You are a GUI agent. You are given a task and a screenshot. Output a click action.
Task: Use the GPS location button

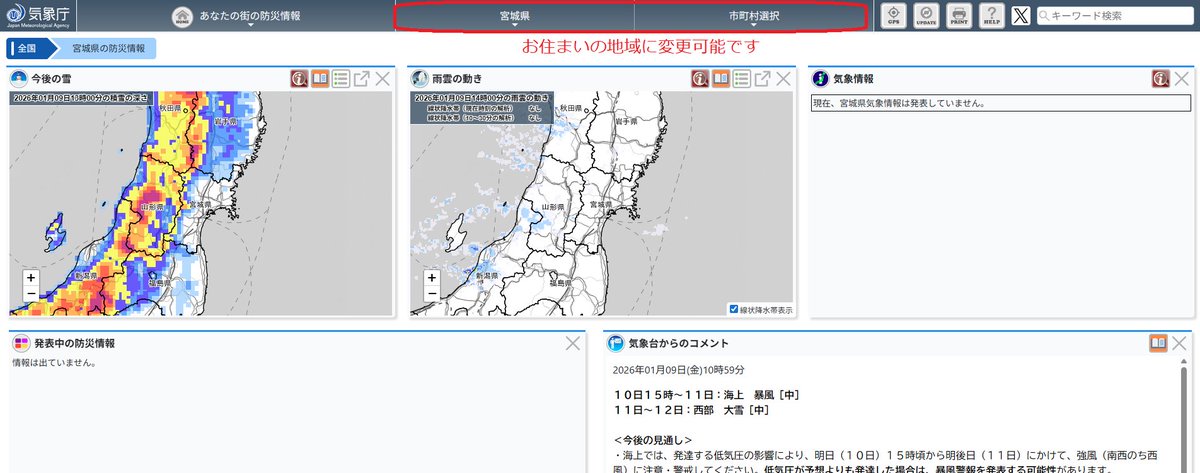tap(895, 16)
